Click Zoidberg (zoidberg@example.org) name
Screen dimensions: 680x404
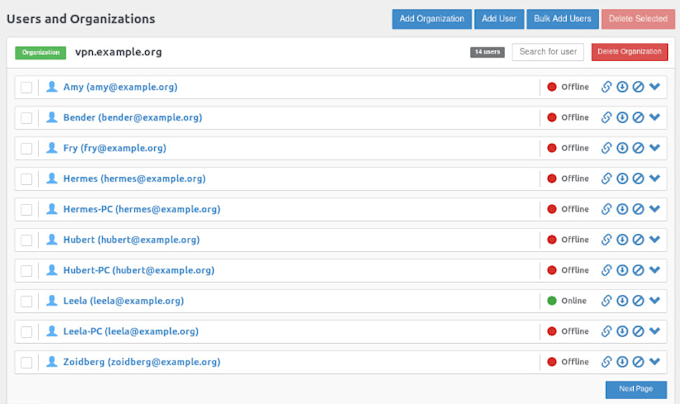142,362
